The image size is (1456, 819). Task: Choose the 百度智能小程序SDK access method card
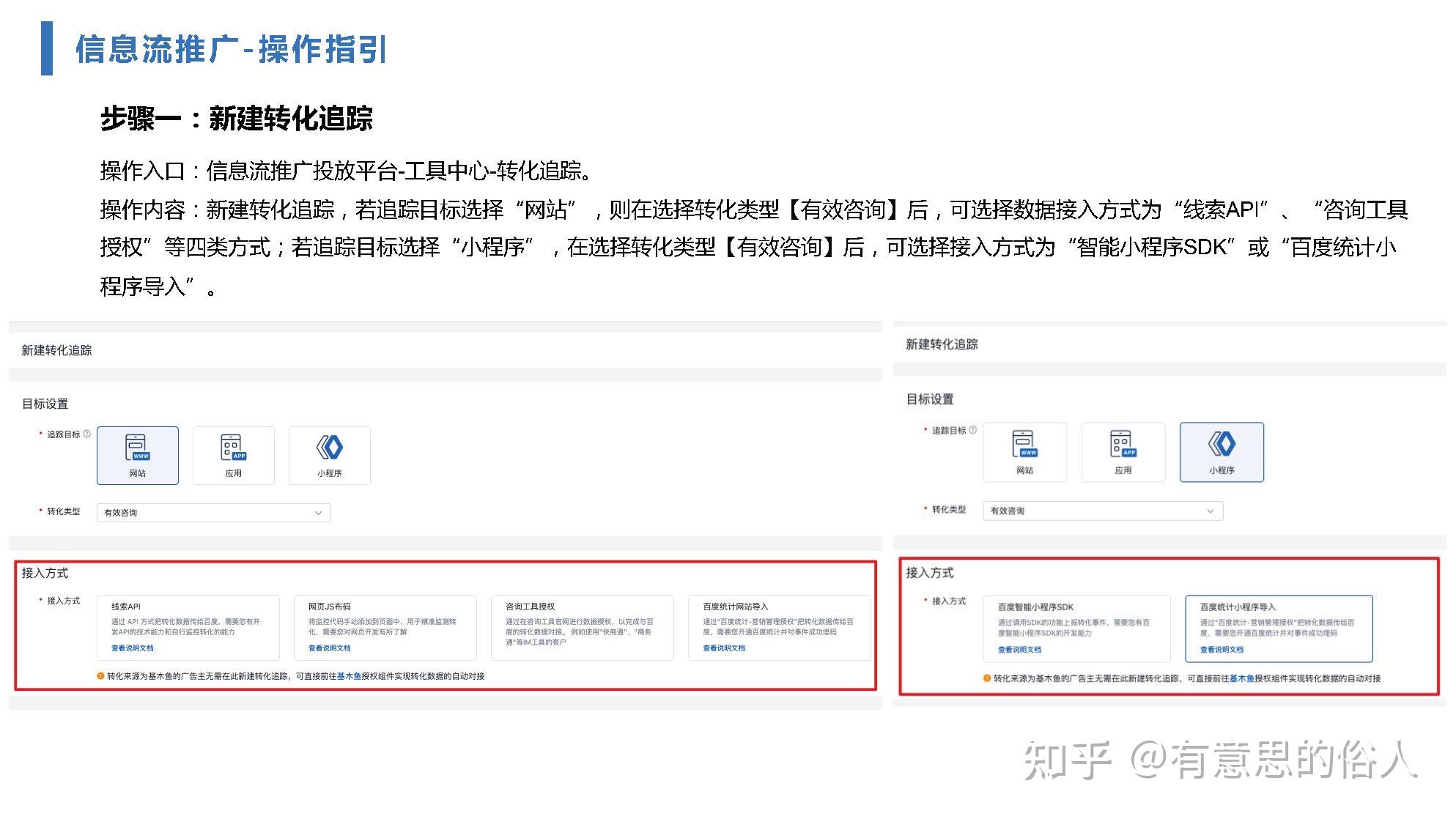(1076, 629)
